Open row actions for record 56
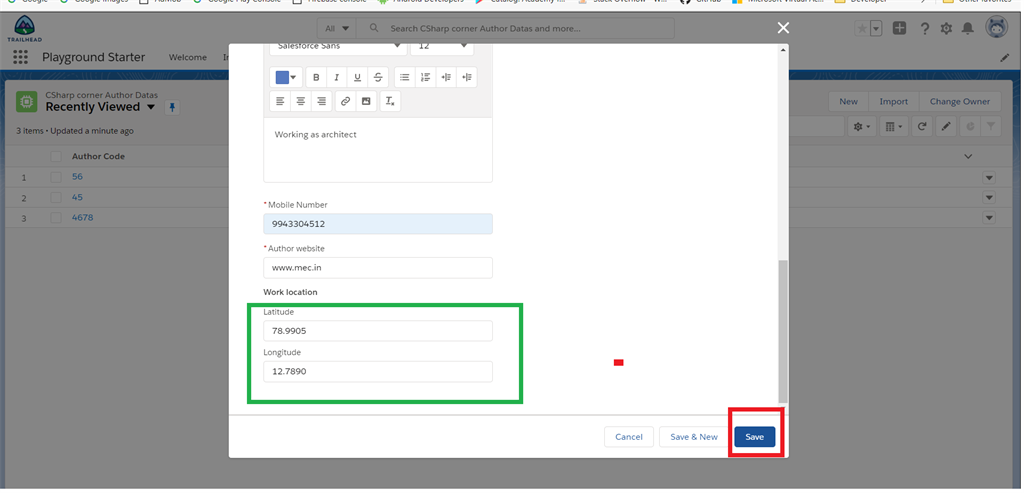Image resolution: width=1024 pixels, height=493 pixels. coord(989,177)
